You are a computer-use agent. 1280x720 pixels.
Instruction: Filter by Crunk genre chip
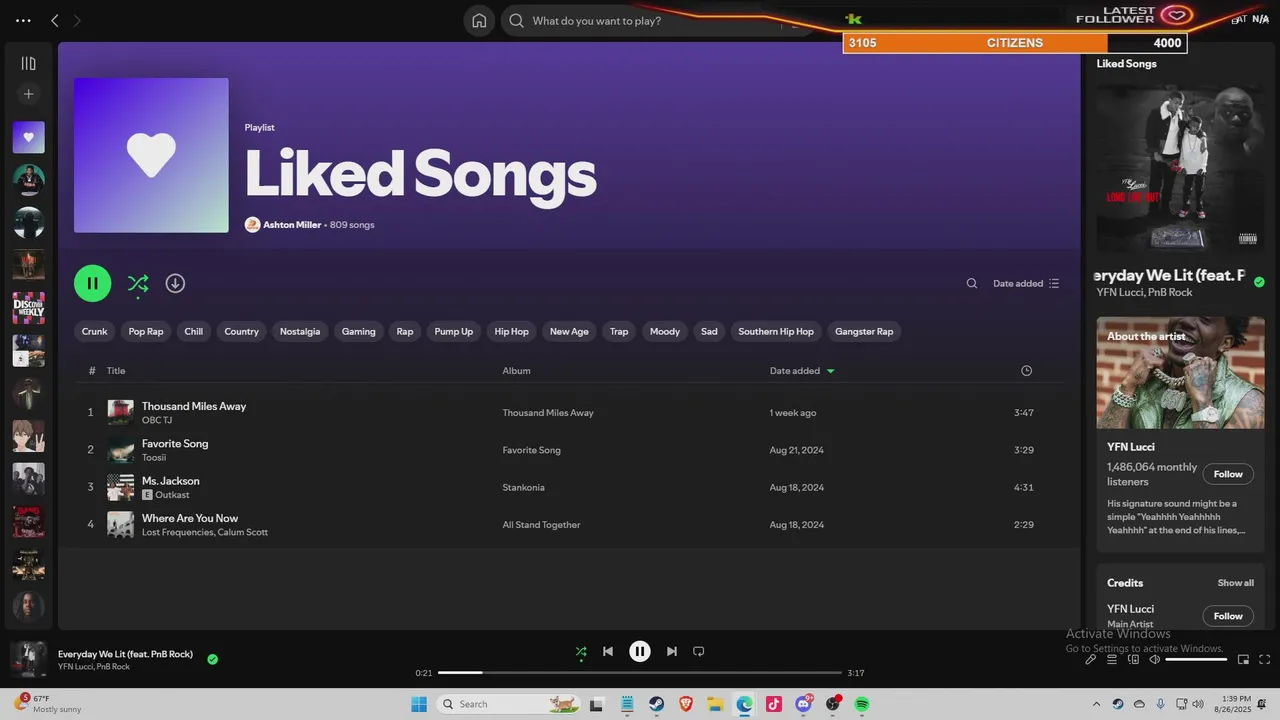click(95, 331)
